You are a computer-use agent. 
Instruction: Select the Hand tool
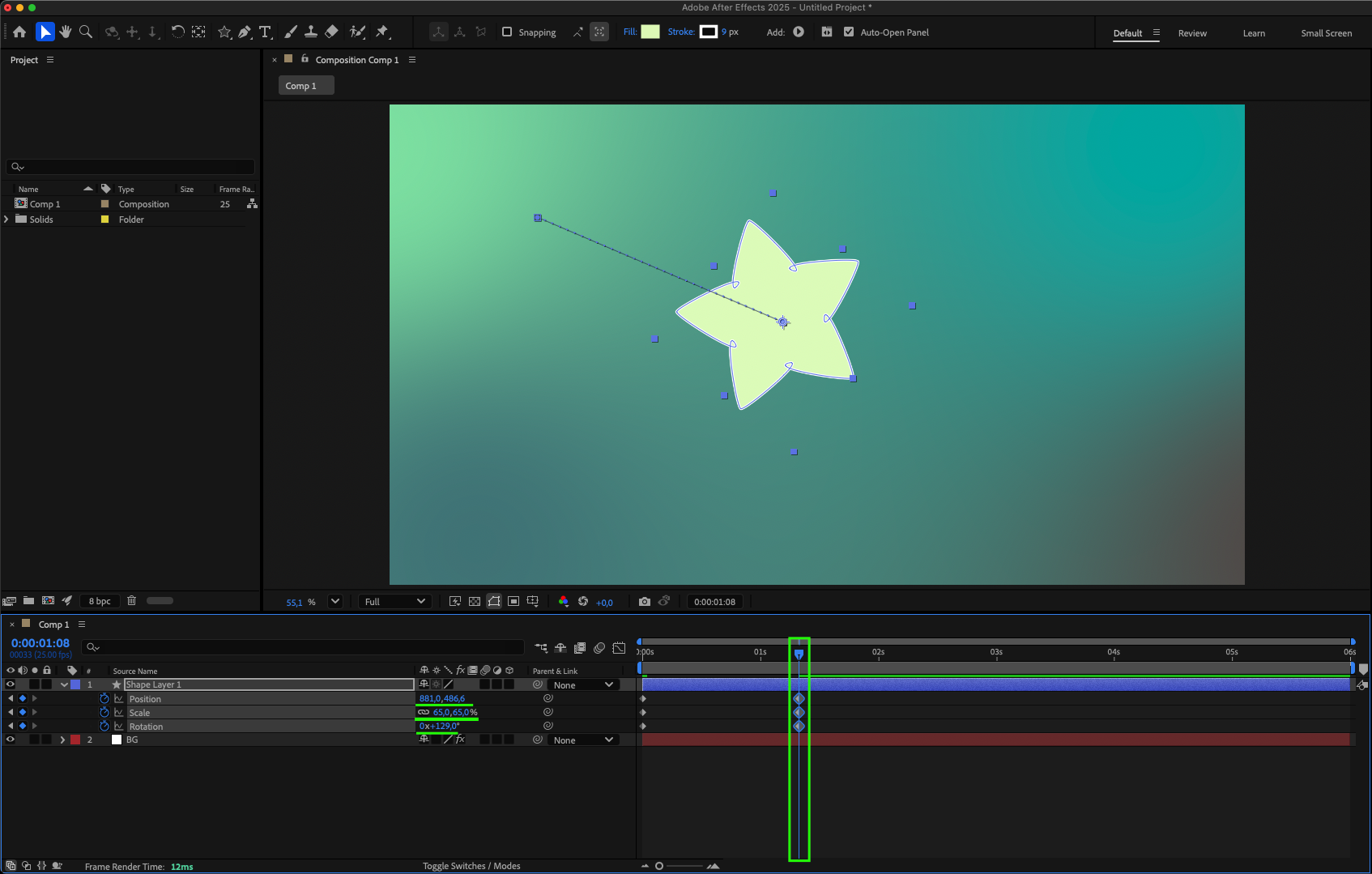66,32
